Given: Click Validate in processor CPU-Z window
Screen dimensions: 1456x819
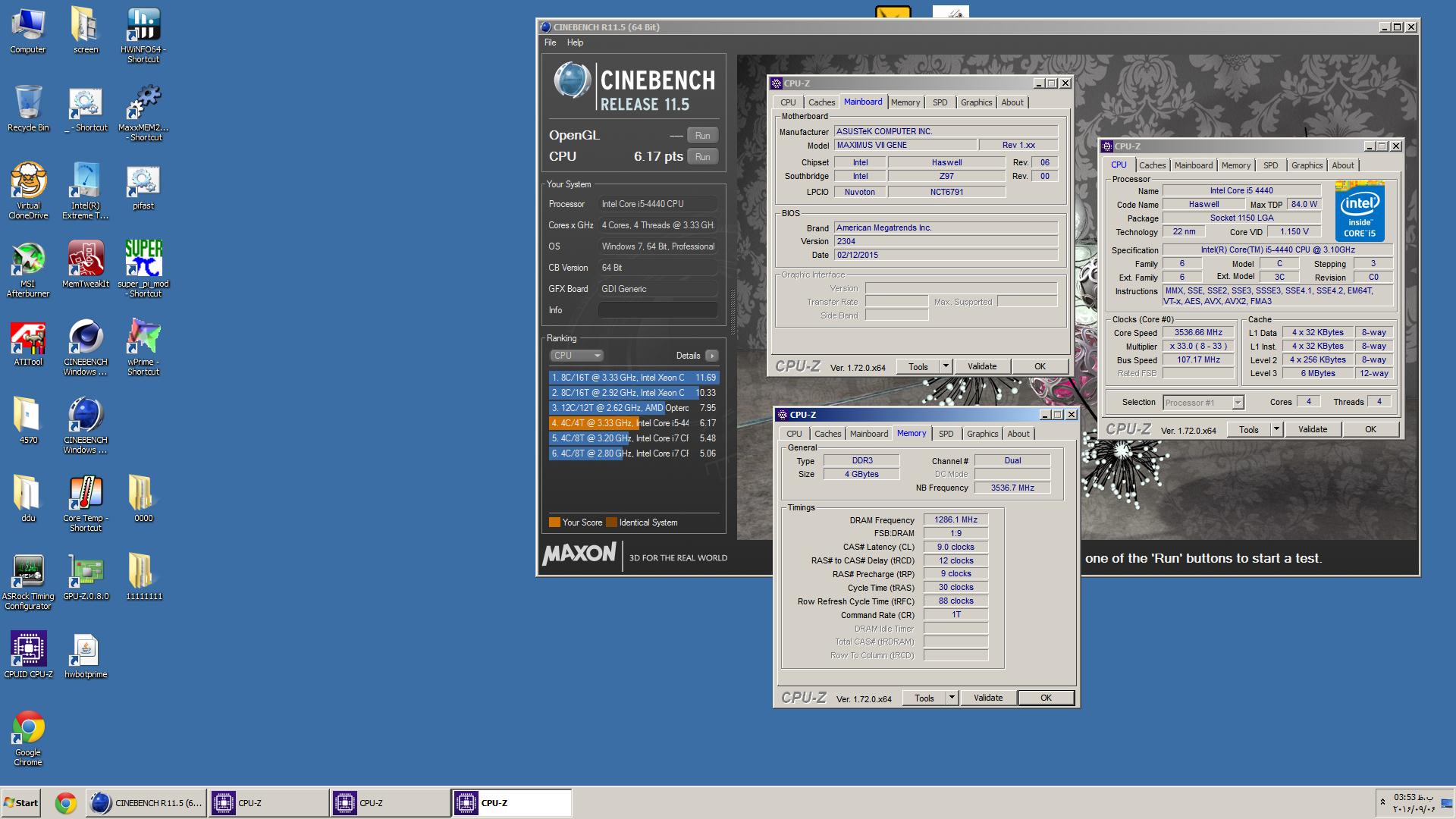Looking at the screenshot, I should 1313,430.
